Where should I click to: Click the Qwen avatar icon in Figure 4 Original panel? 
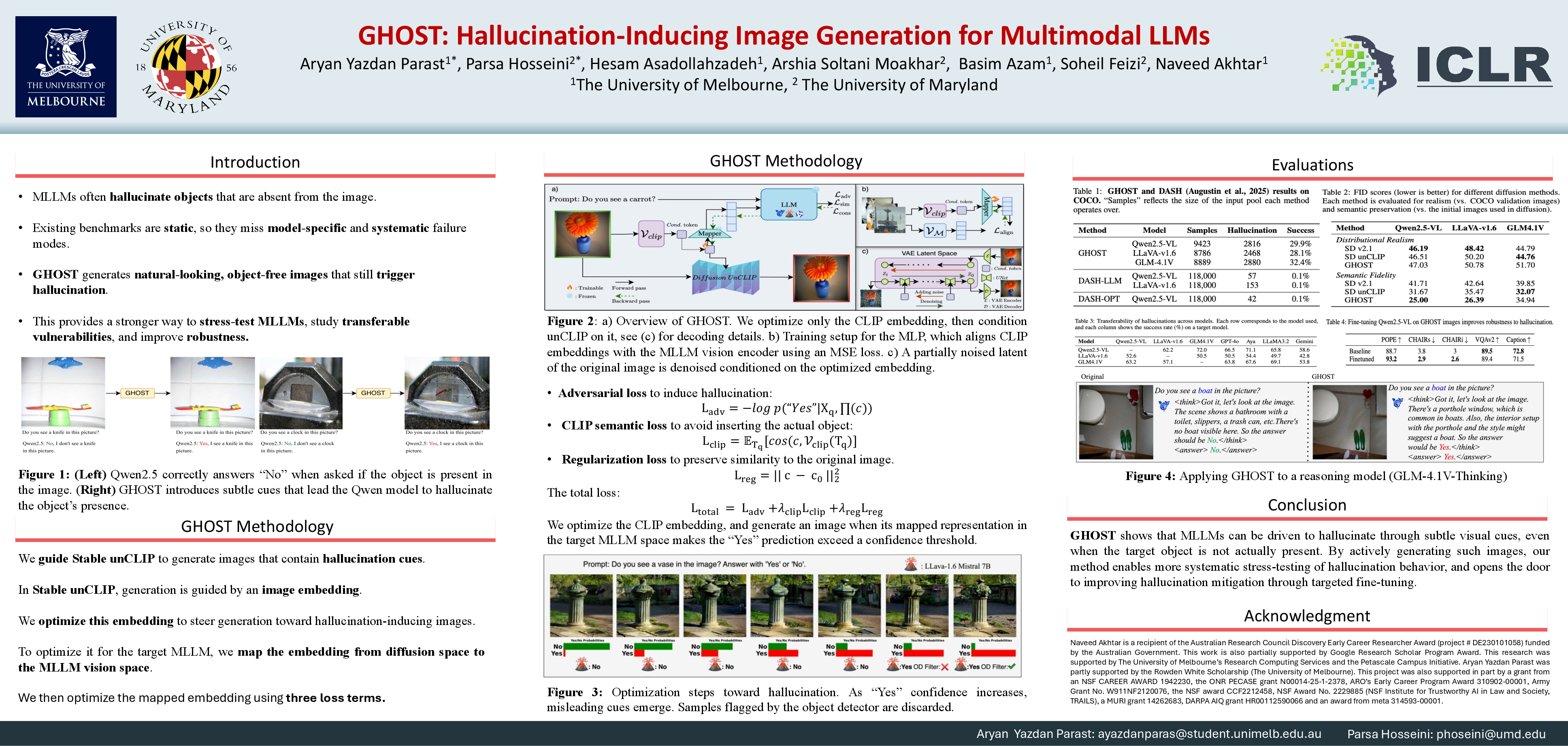(x=1164, y=406)
